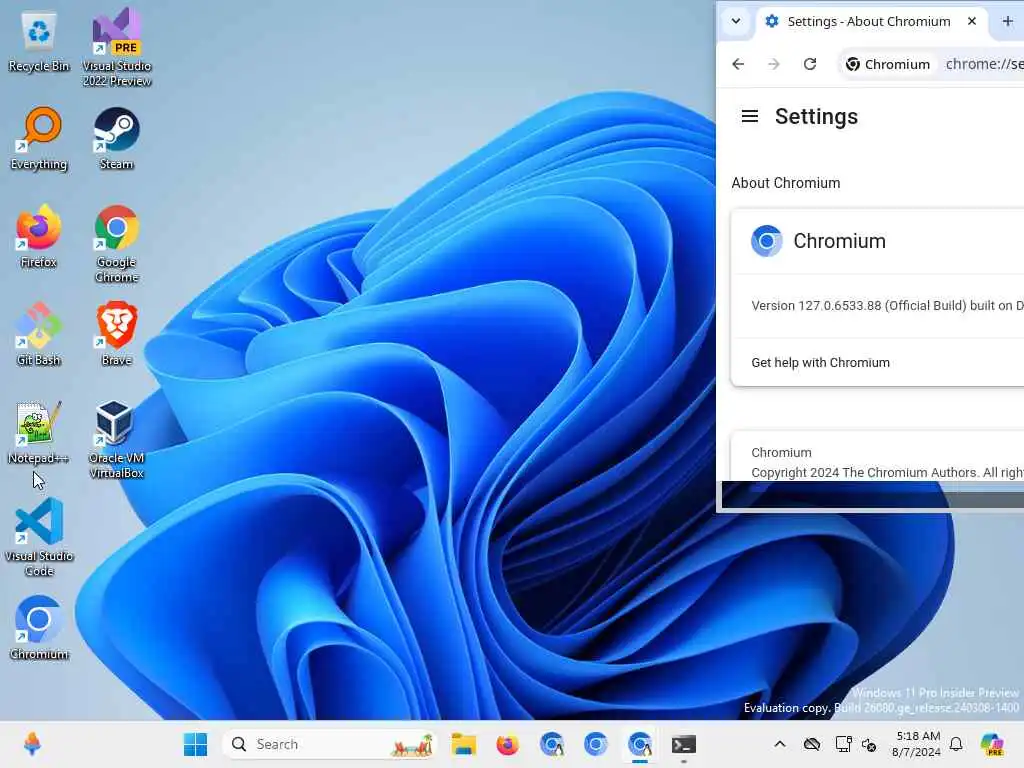Select the Notepad++ desktop shortcut
Viewport: 1024px width, 768px height.
39,432
